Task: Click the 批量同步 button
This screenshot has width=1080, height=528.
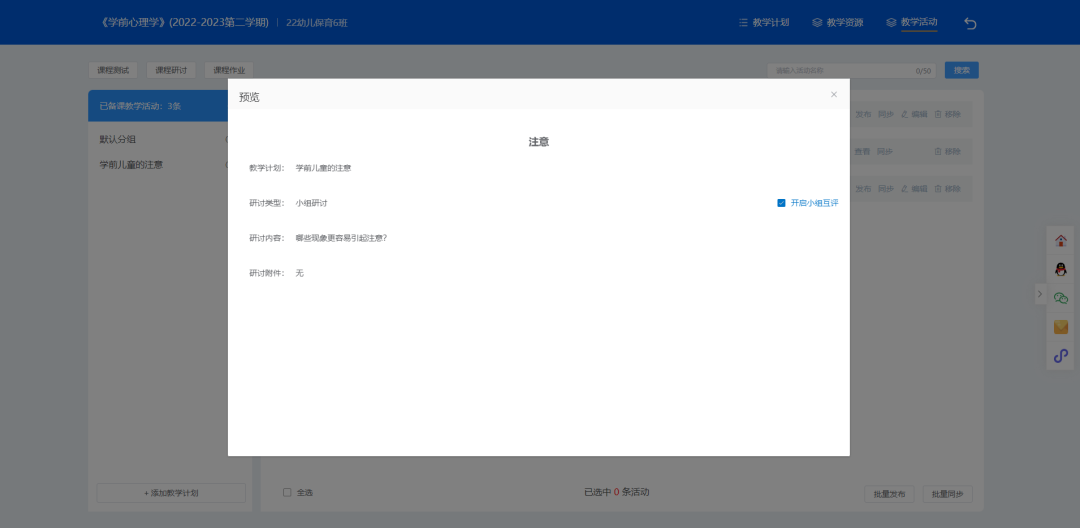Action: click(x=948, y=494)
